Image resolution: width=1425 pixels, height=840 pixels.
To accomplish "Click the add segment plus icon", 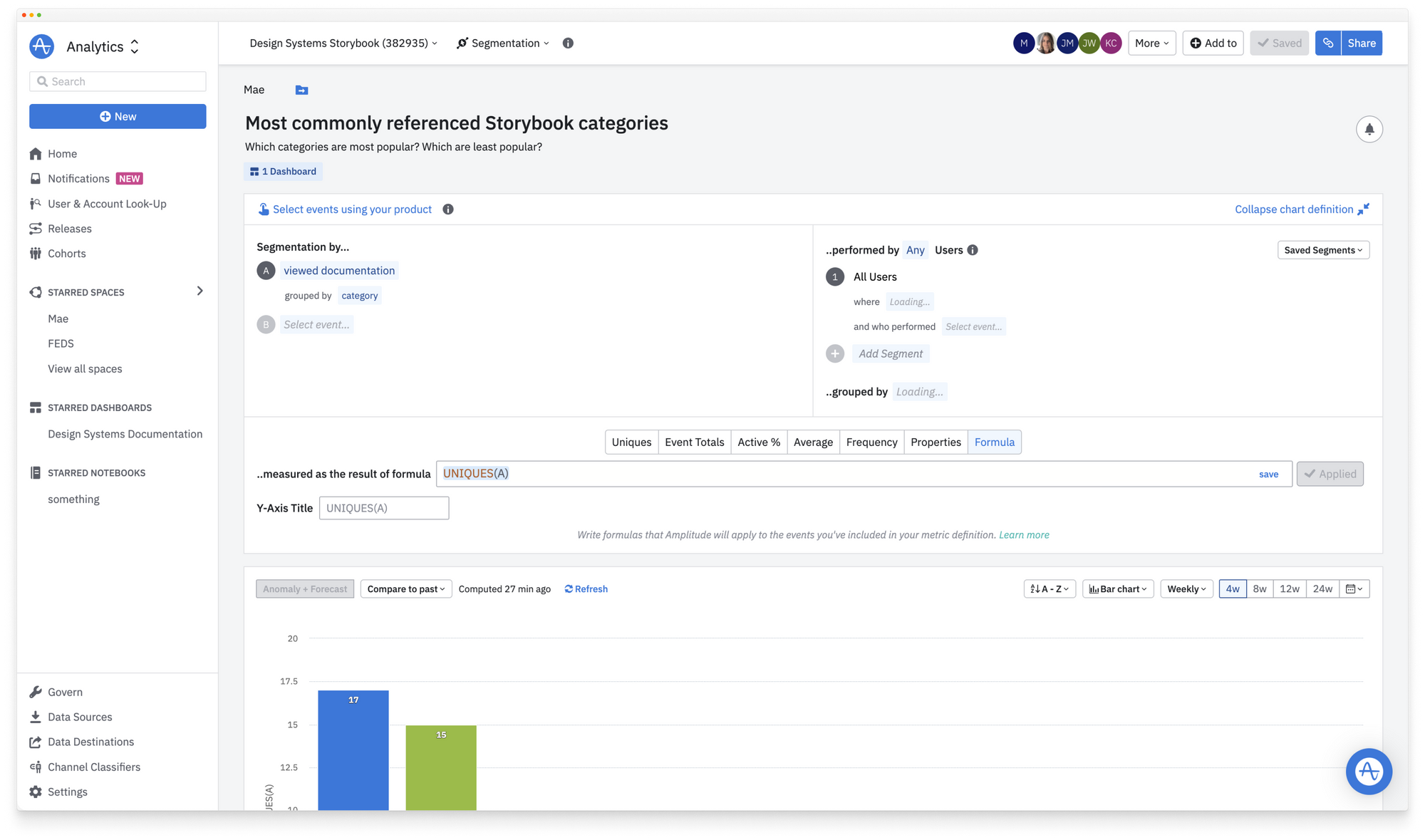I will [835, 354].
